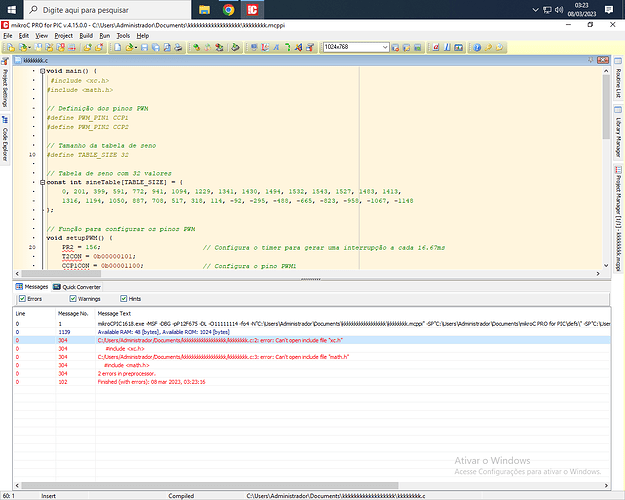The width and height of the screenshot is (625, 500).
Task: Collapse the void main() code block
Action: 42,71
